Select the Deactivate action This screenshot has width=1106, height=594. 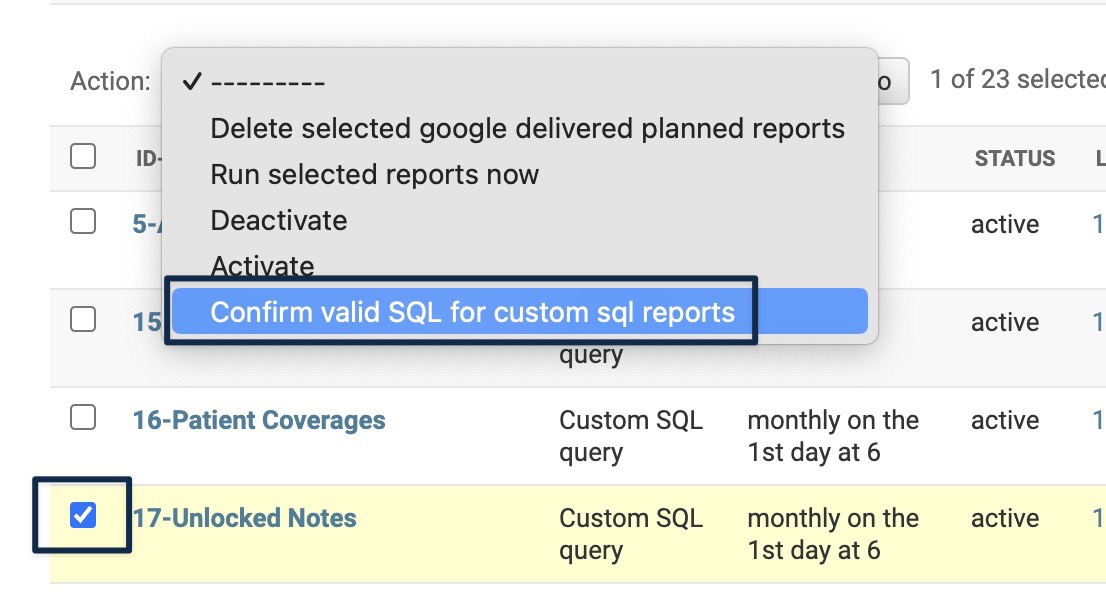pyautogui.click(x=278, y=220)
